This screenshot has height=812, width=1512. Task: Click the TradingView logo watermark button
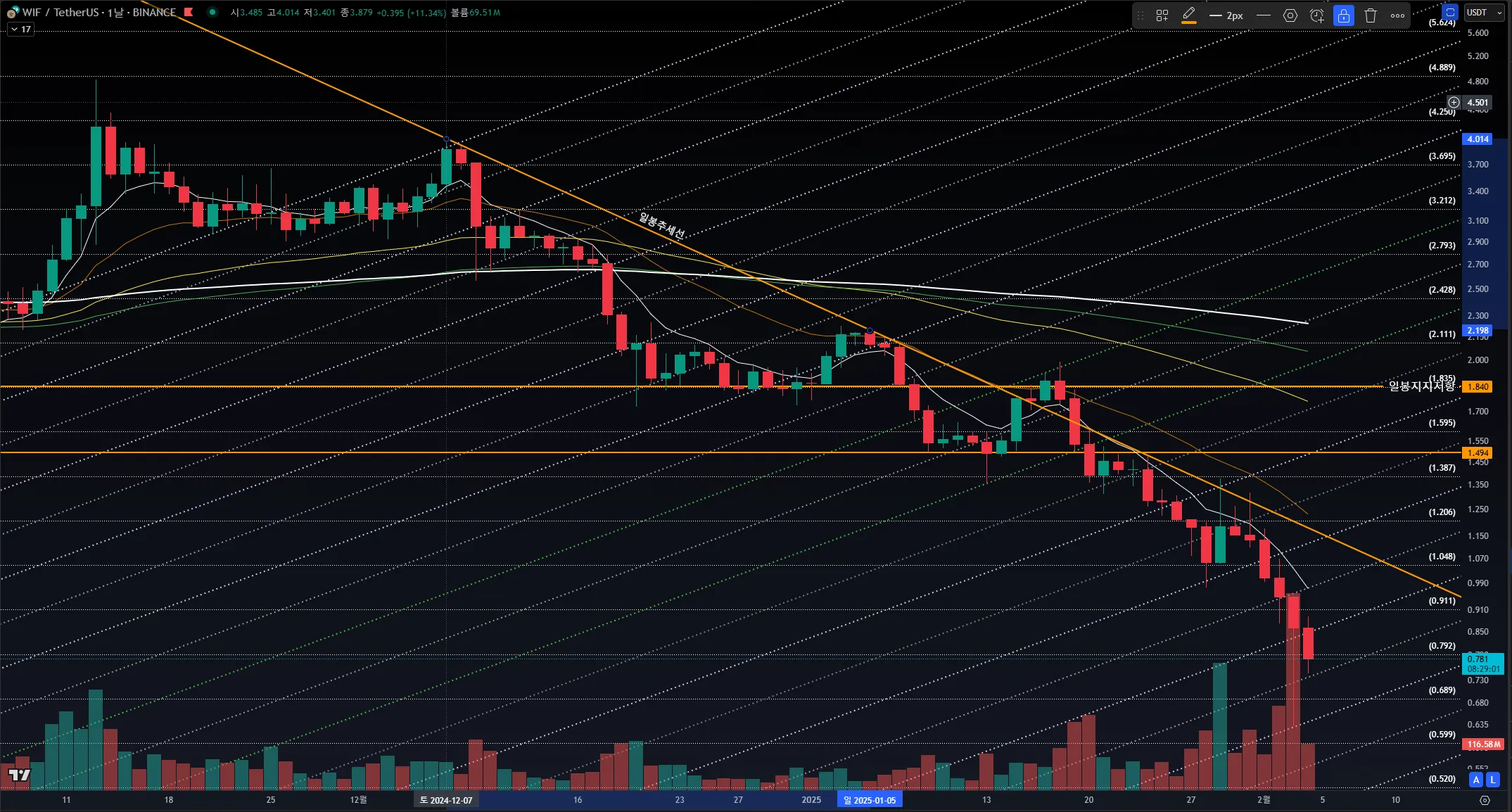coord(20,775)
